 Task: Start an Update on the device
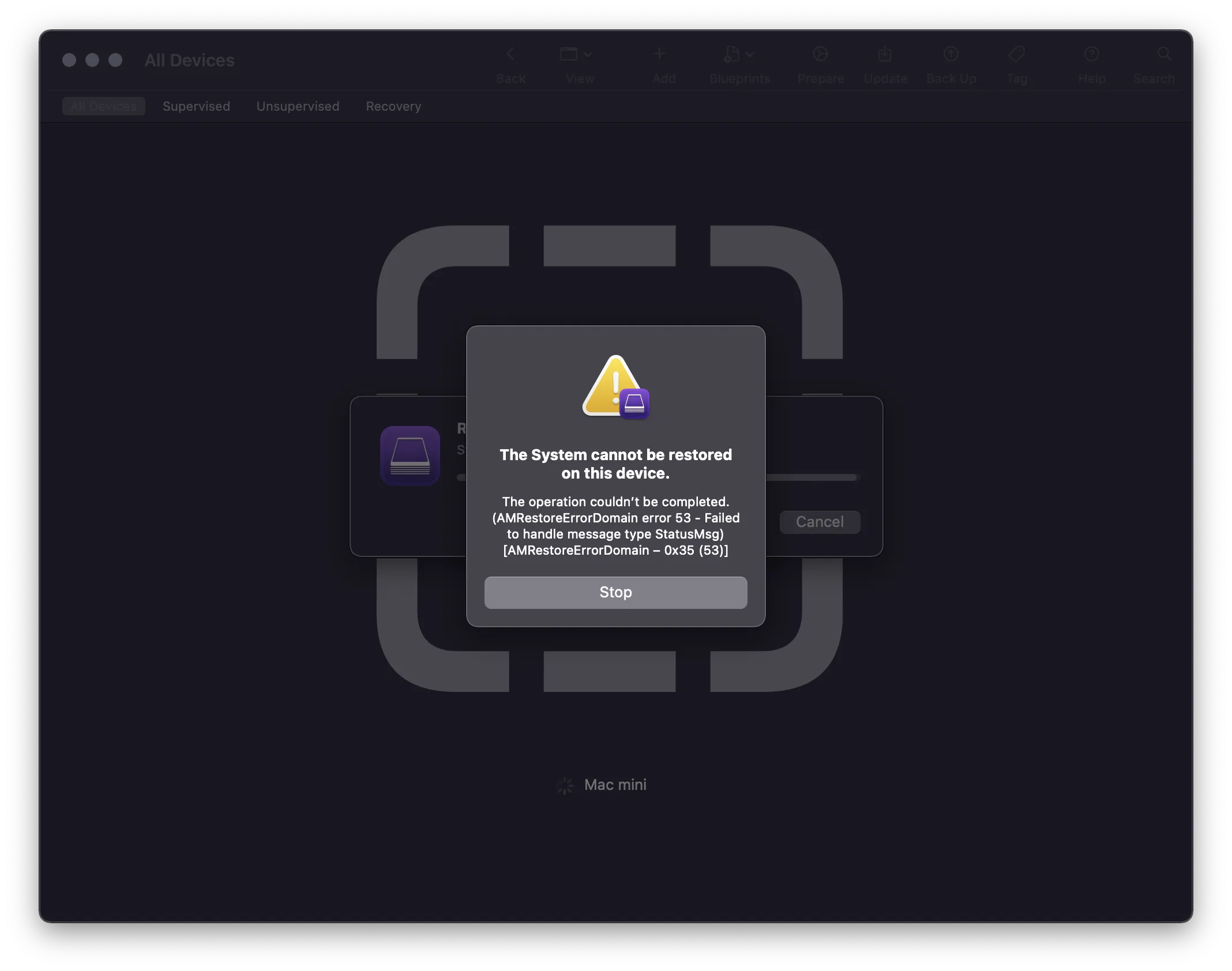(x=884, y=63)
